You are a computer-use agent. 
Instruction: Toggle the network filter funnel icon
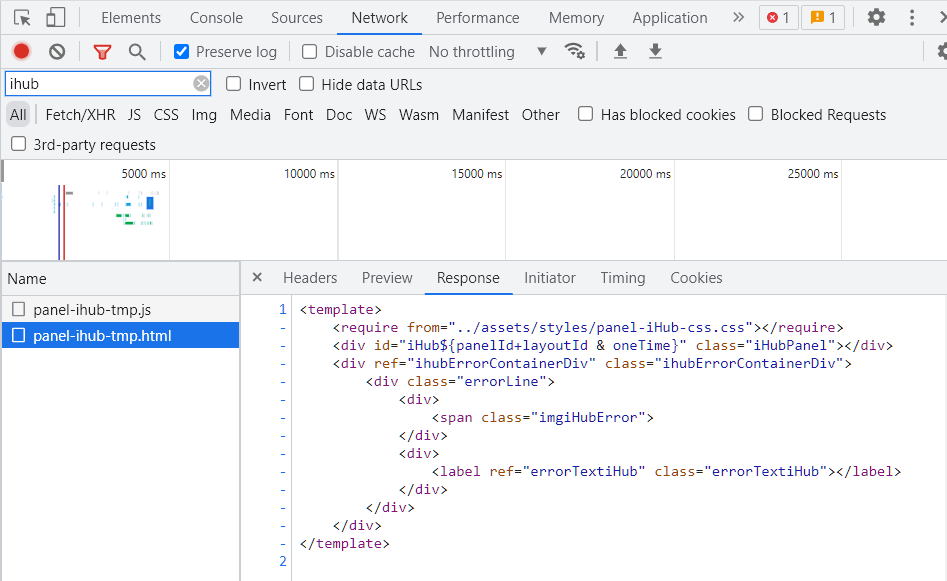click(x=102, y=51)
